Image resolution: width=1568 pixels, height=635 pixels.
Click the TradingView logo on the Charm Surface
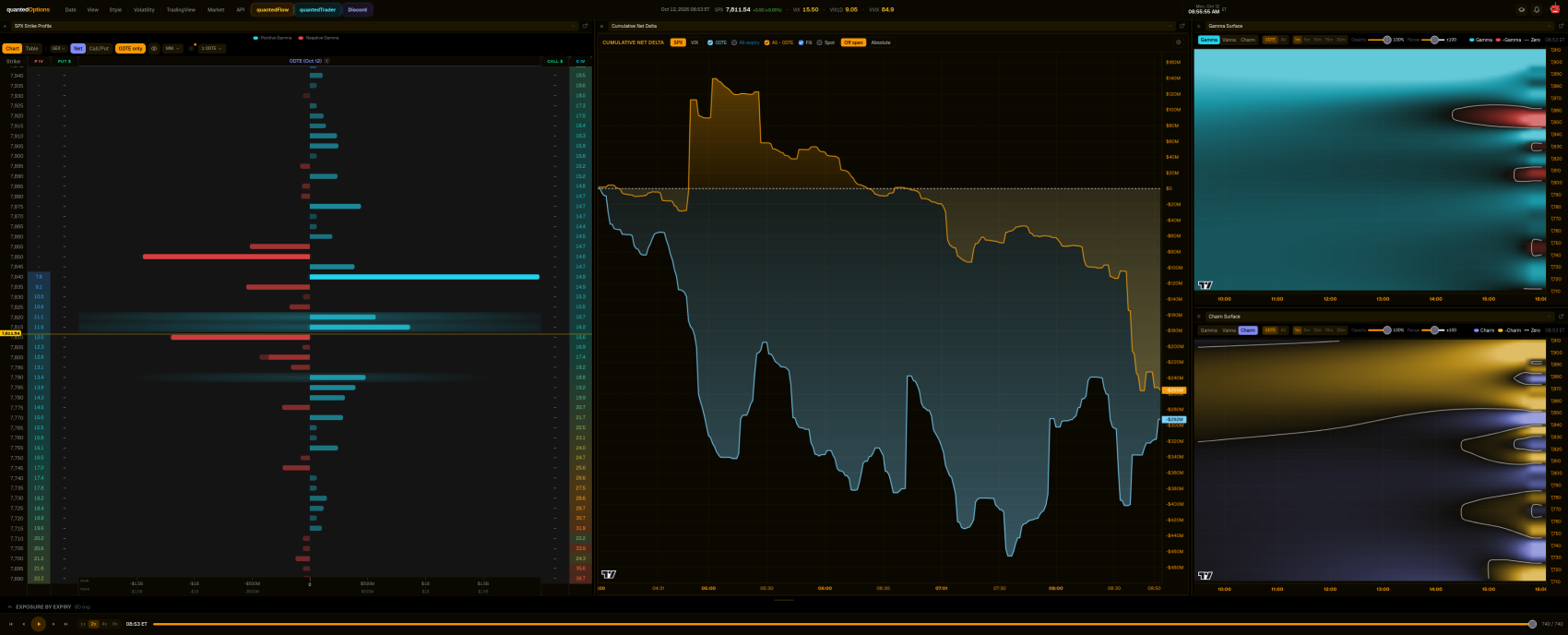1206,575
